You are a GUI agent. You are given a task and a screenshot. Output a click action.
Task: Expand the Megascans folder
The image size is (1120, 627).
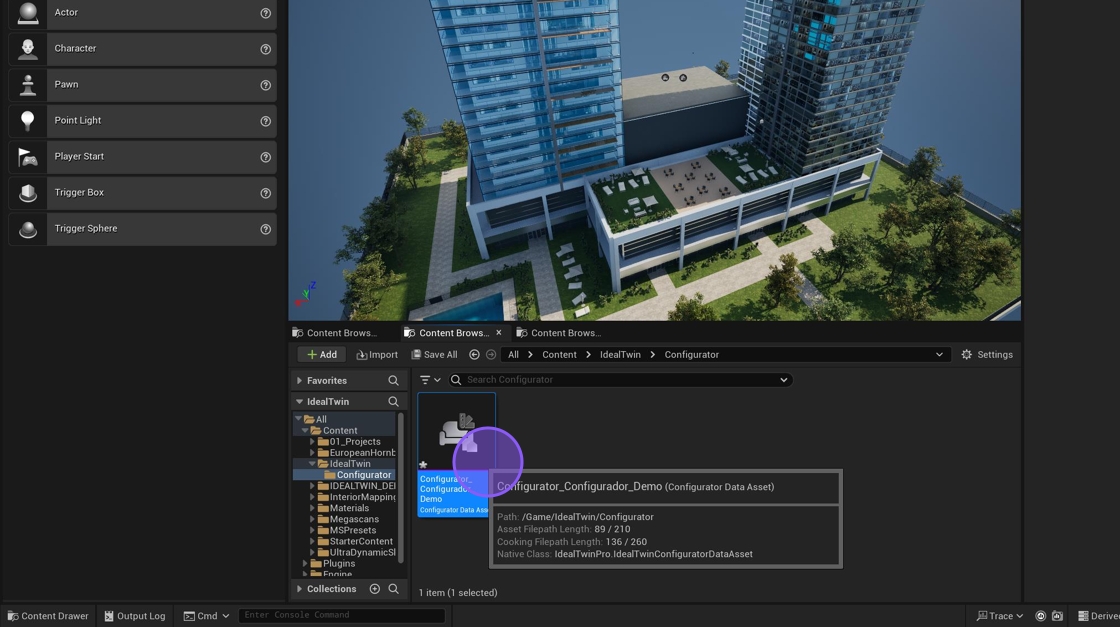tap(312, 519)
